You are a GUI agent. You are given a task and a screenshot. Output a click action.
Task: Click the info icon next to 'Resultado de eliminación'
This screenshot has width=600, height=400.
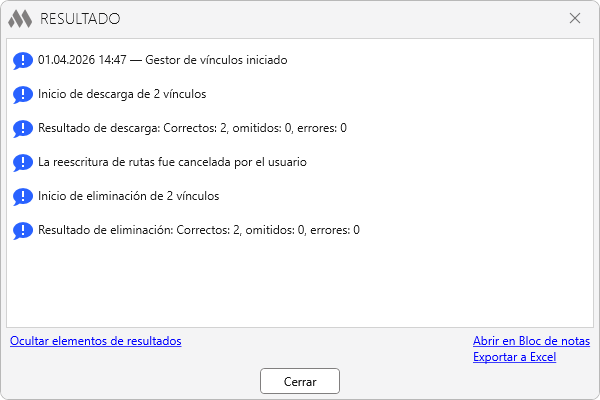(22, 231)
